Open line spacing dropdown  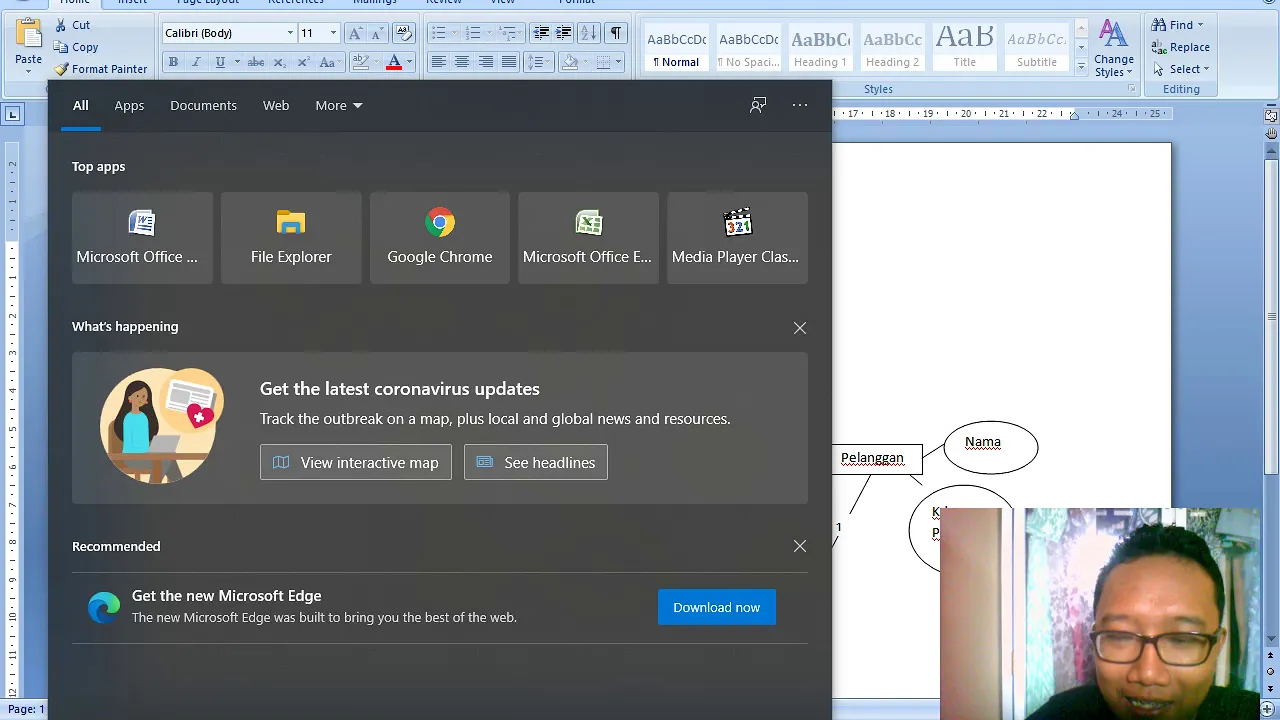(538, 62)
